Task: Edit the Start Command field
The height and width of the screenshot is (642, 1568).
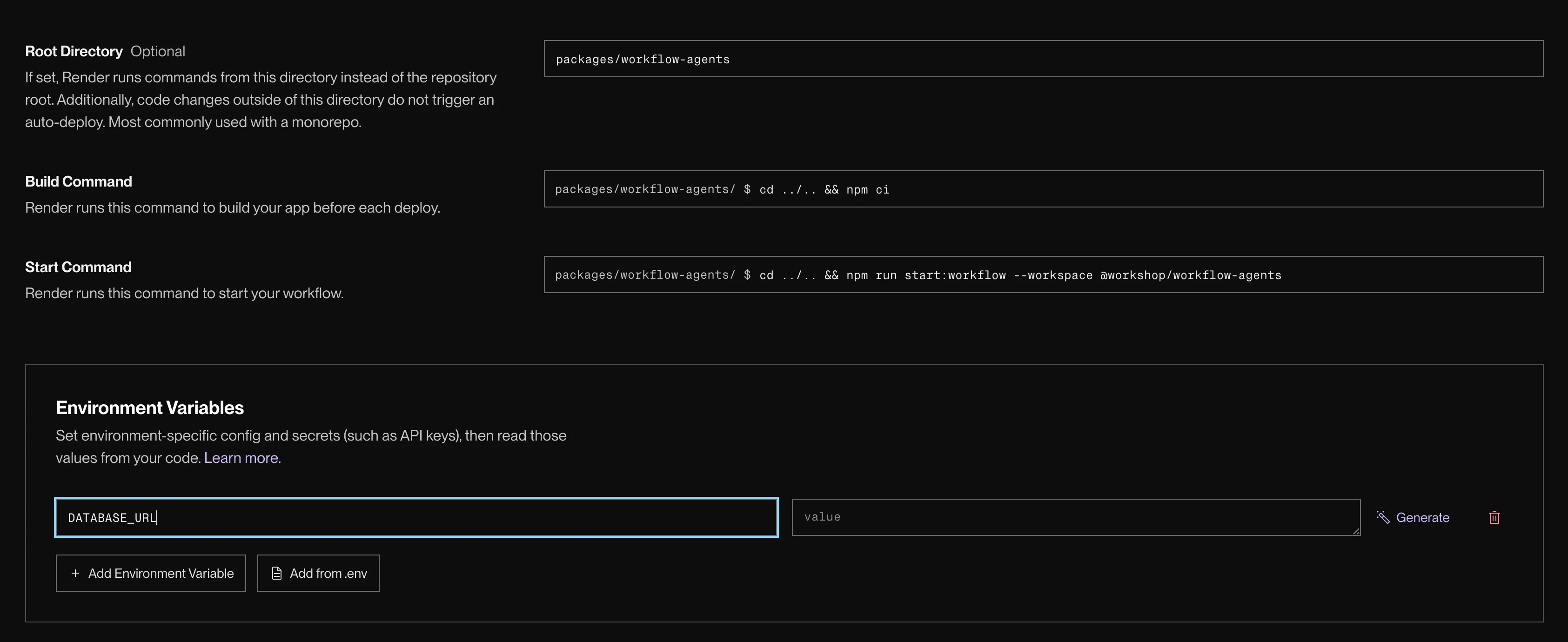Action: (1043, 275)
